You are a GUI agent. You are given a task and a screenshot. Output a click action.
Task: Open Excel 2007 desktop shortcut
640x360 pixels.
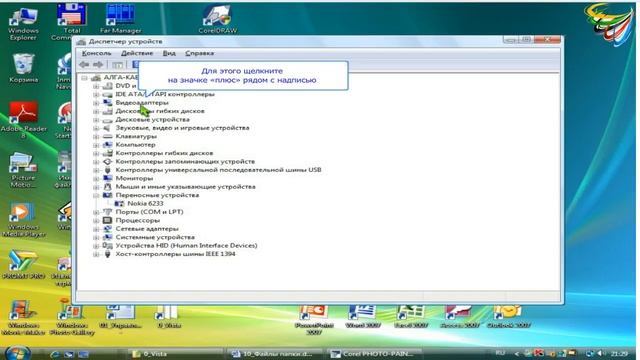[411, 317]
